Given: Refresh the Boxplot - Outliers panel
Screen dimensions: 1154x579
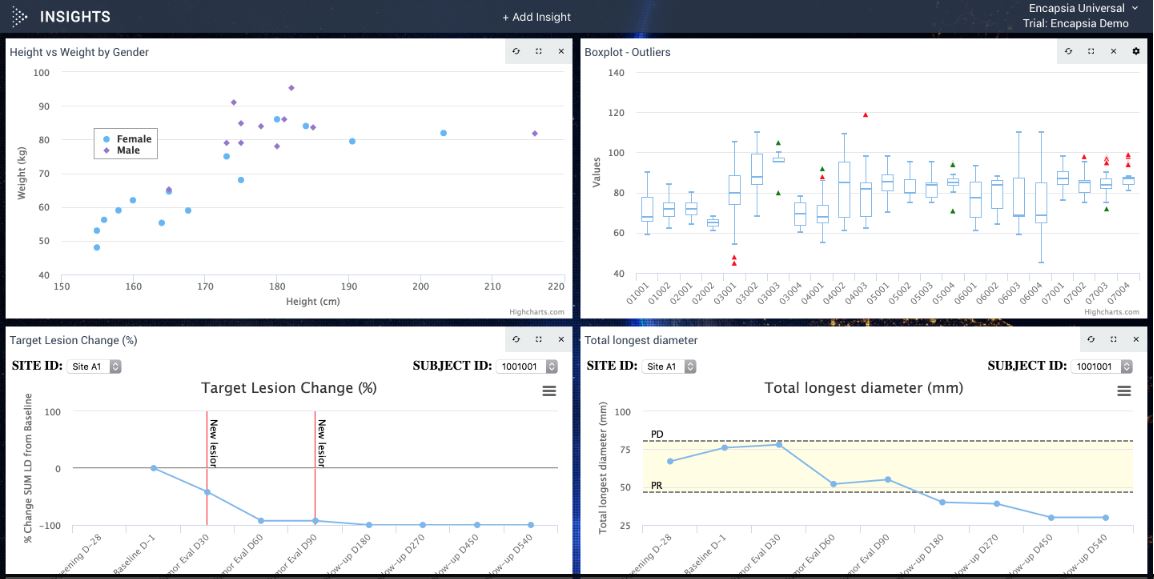Looking at the screenshot, I should point(1069,51).
